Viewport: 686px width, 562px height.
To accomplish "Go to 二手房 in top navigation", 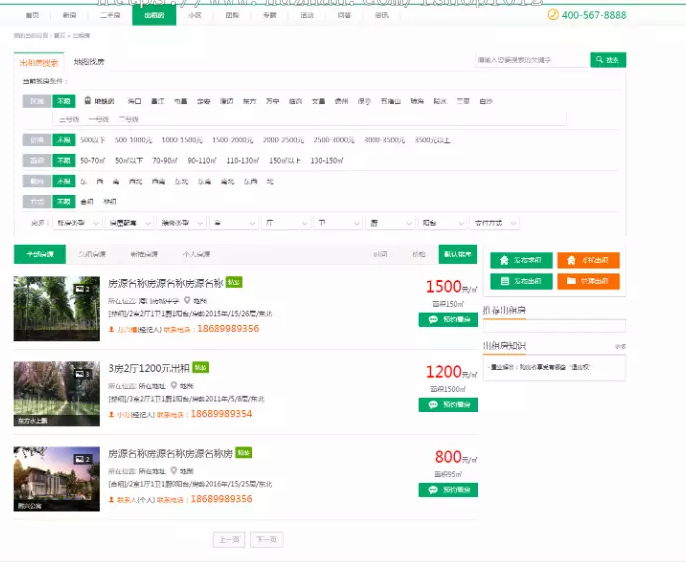I will [x=110, y=15].
